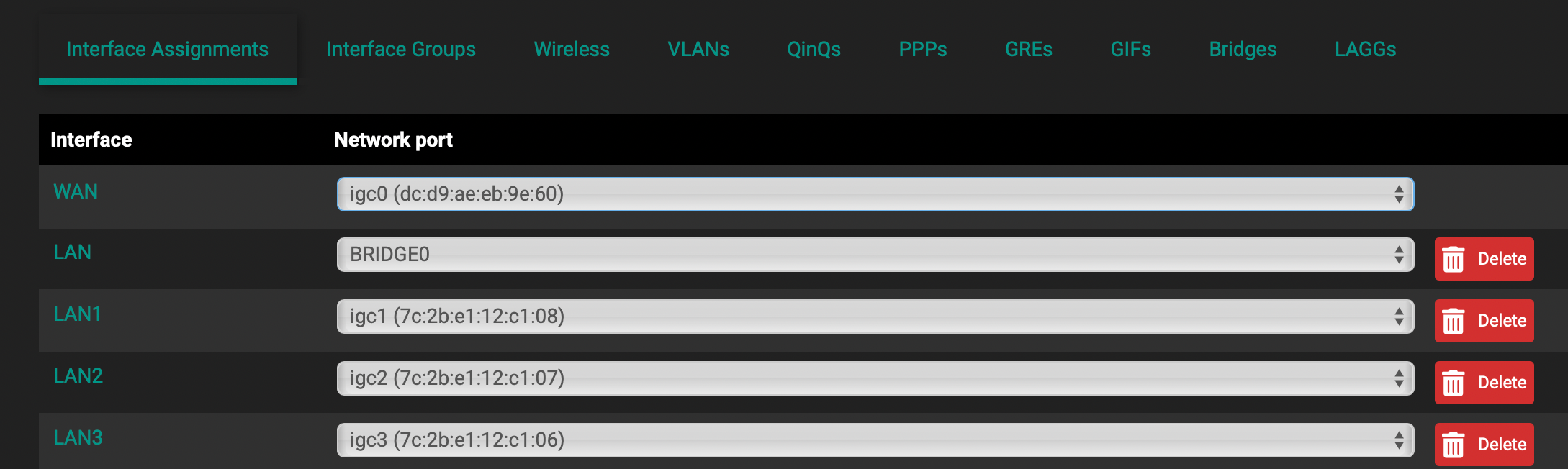This screenshot has height=469, width=1568.
Task: Open the WAN network port dropdown
Action: point(875,194)
